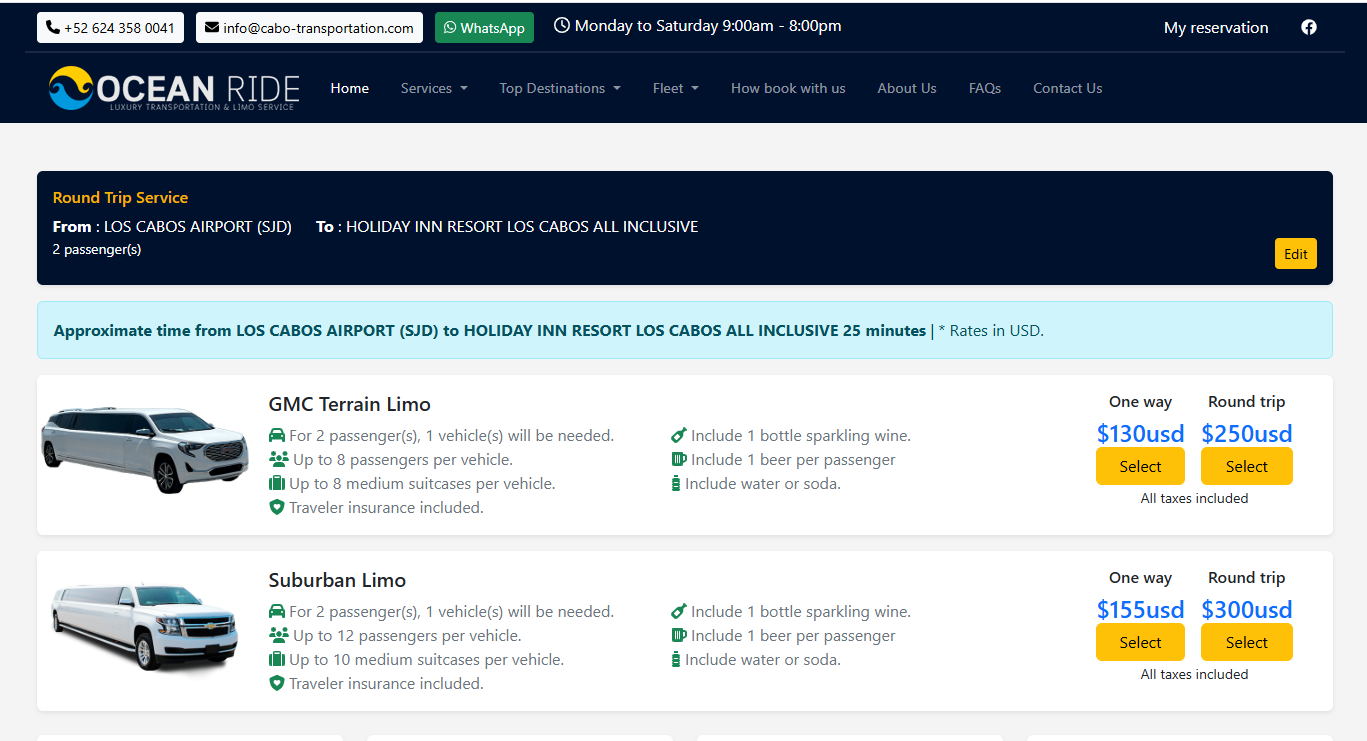Screen dimensions: 1367x741
Task: Click the GMC Terrain Limo vehicle photo
Action: click(145, 448)
